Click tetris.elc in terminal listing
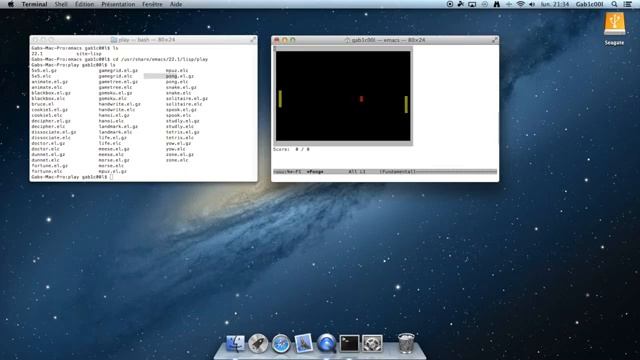 (x=180, y=138)
